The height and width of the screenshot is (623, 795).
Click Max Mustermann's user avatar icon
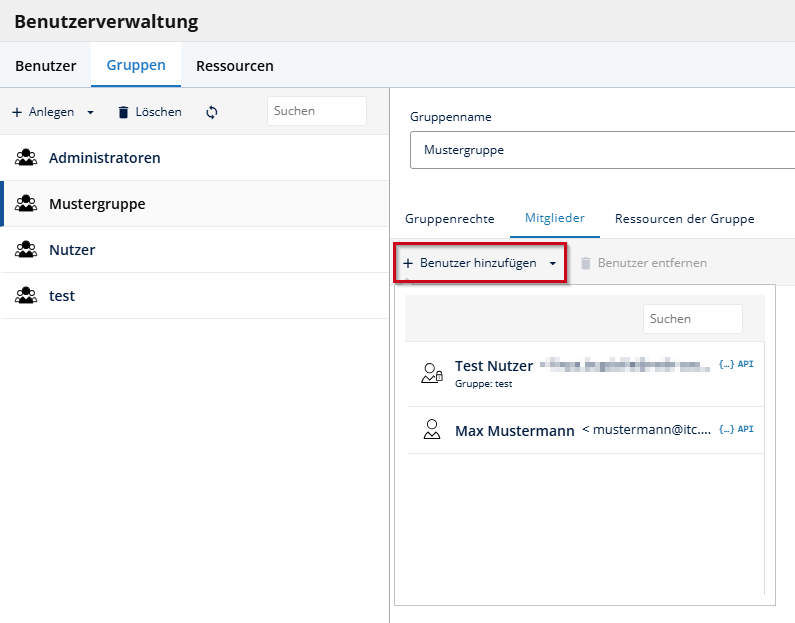pyautogui.click(x=432, y=429)
